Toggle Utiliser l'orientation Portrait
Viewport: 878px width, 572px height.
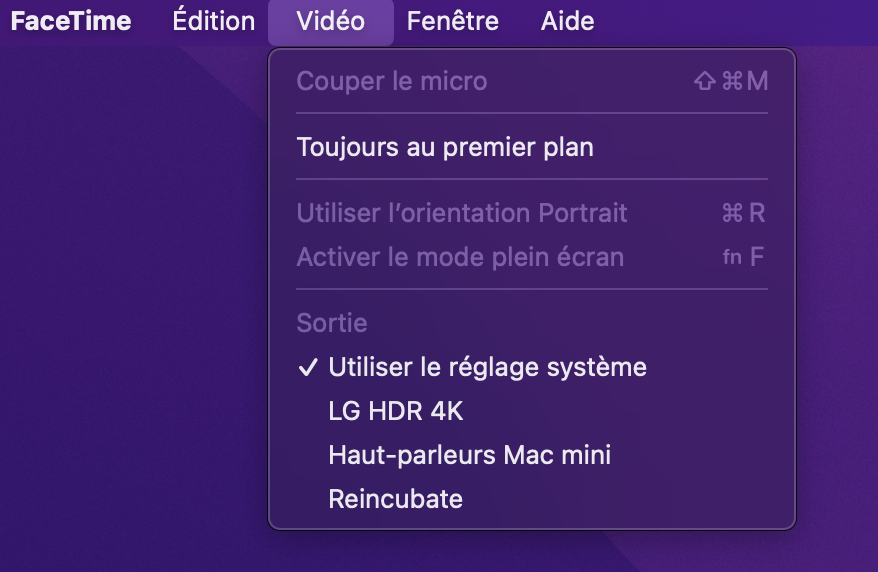point(462,213)
